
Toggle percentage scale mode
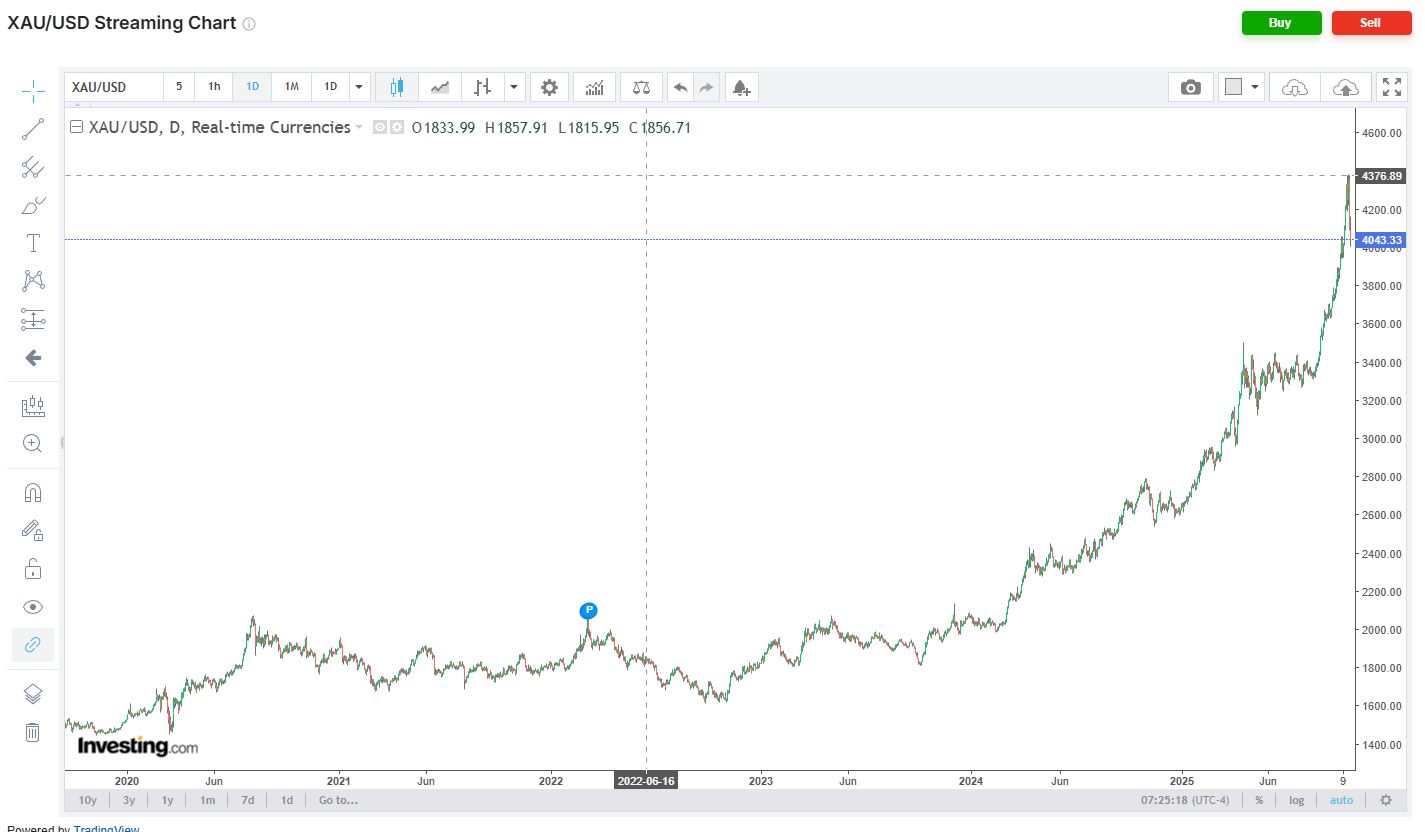point(1259,800)
